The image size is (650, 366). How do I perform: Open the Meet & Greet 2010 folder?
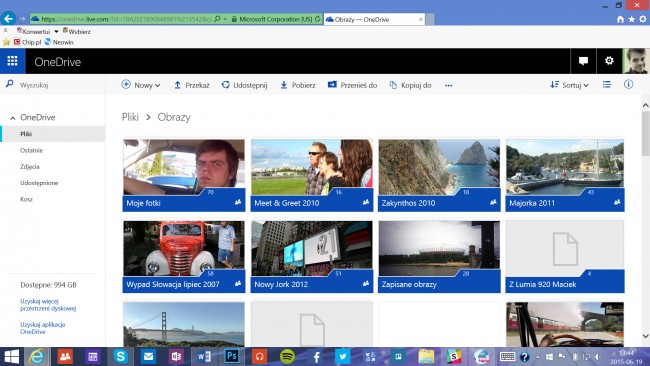(x=312, y=175)
